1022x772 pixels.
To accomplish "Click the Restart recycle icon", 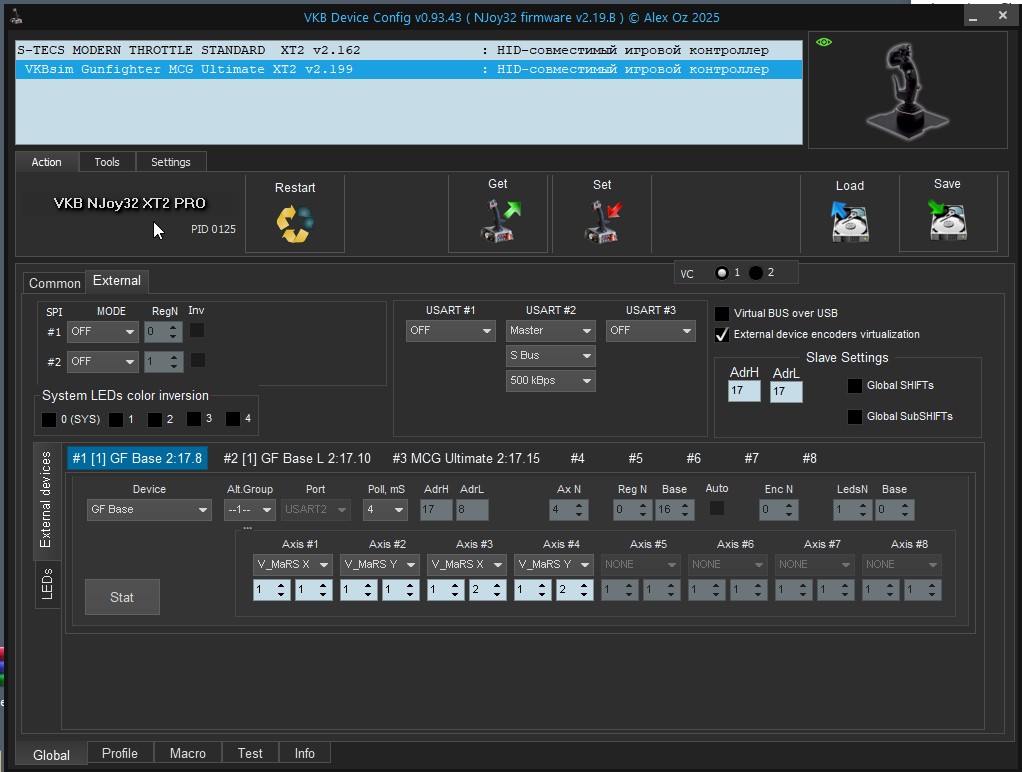I will click(295, 224).
